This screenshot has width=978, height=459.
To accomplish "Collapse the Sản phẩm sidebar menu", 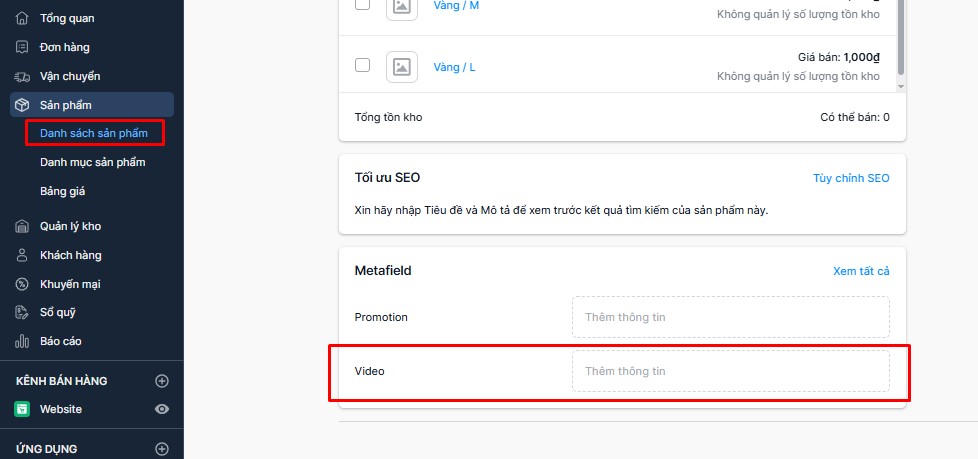I will 92,105.
